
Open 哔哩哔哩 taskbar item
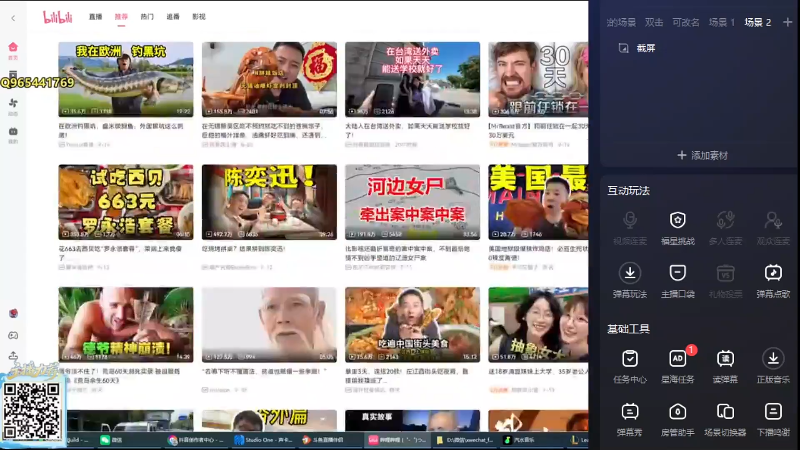pos(397,440)
